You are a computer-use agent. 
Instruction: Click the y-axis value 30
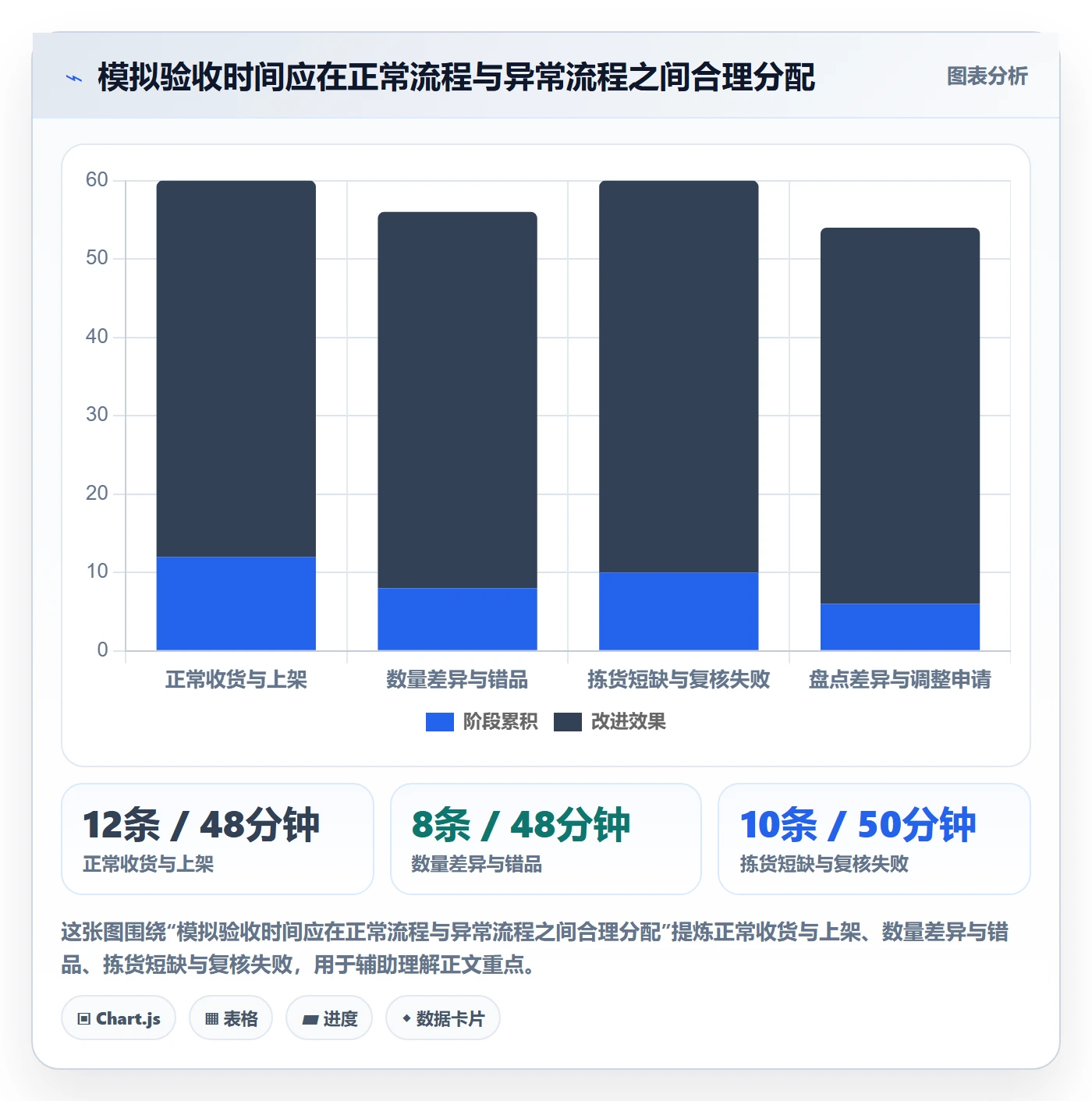tap(97, 415)
